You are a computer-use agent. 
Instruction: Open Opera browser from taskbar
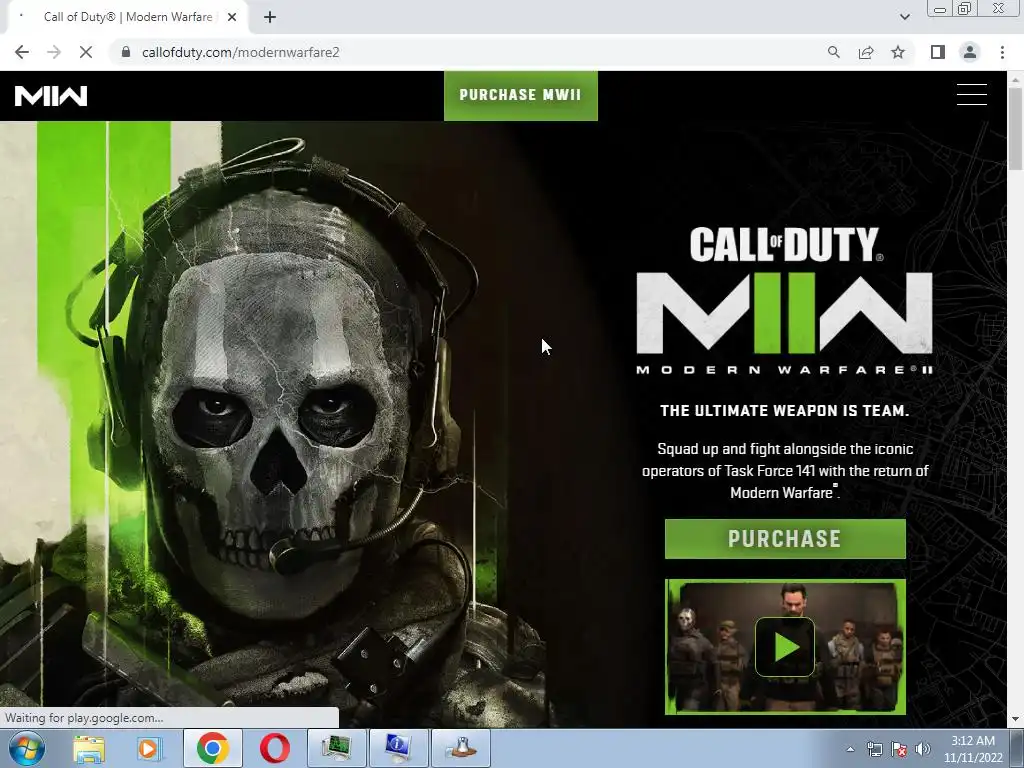pos(275,748)
